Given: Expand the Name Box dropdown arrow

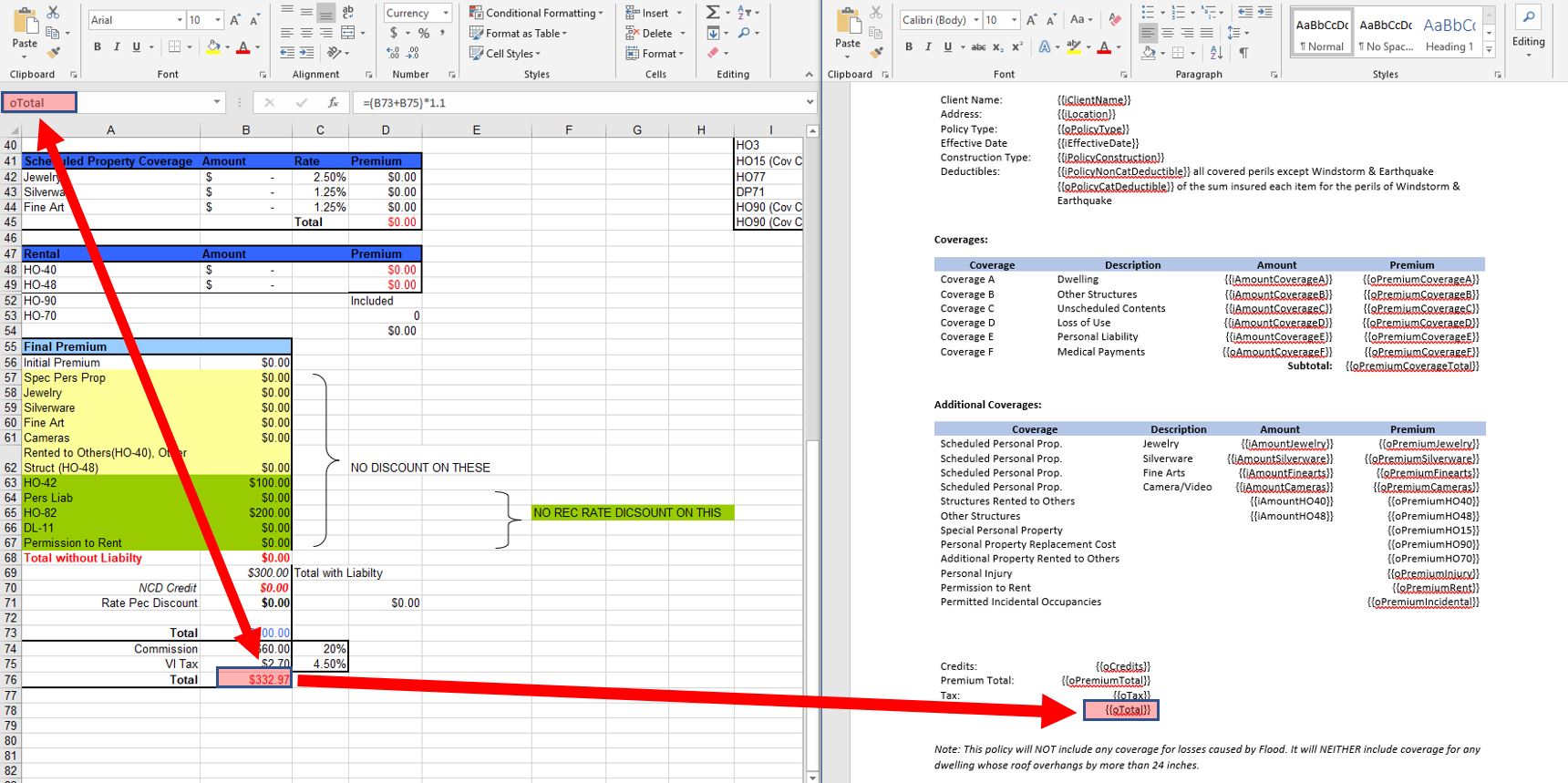Looking at the screenshot, I should [217, 102].
